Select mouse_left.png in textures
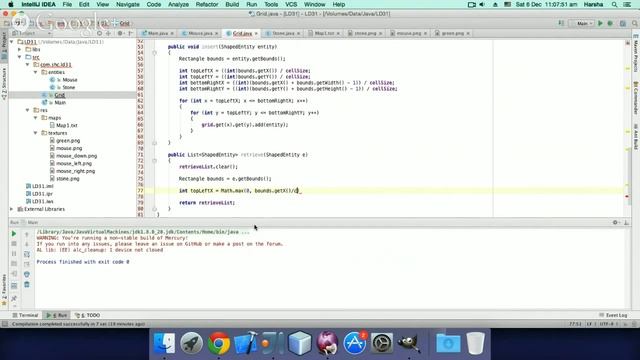Viewport: 640px width, 360px height. [x=71, y=163]
